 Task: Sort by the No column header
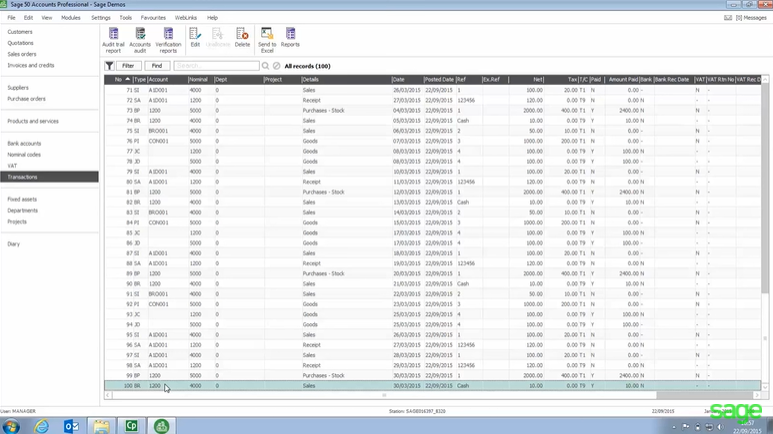[x=118, y=79]
